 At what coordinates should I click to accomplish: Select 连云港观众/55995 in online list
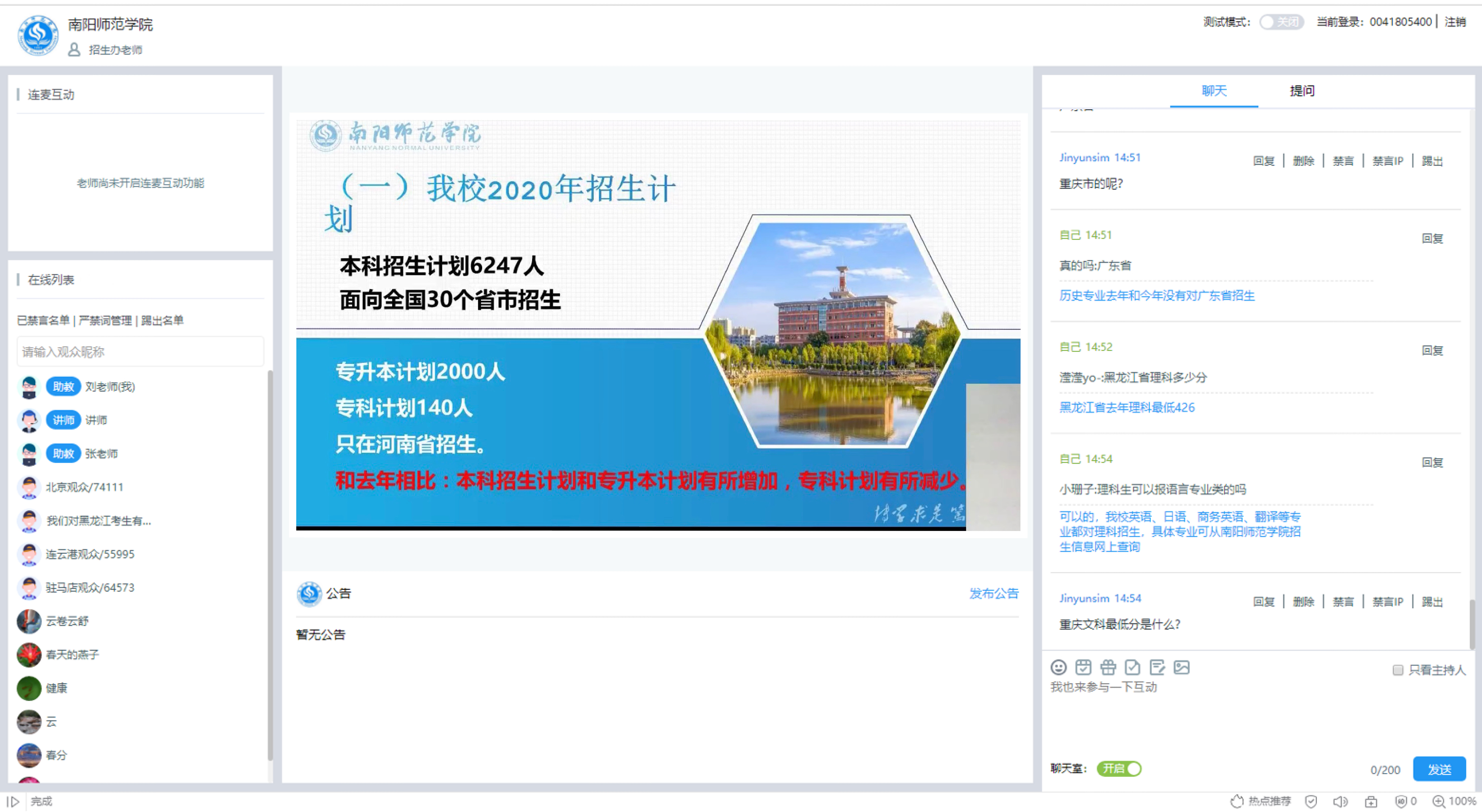[90, 554]
